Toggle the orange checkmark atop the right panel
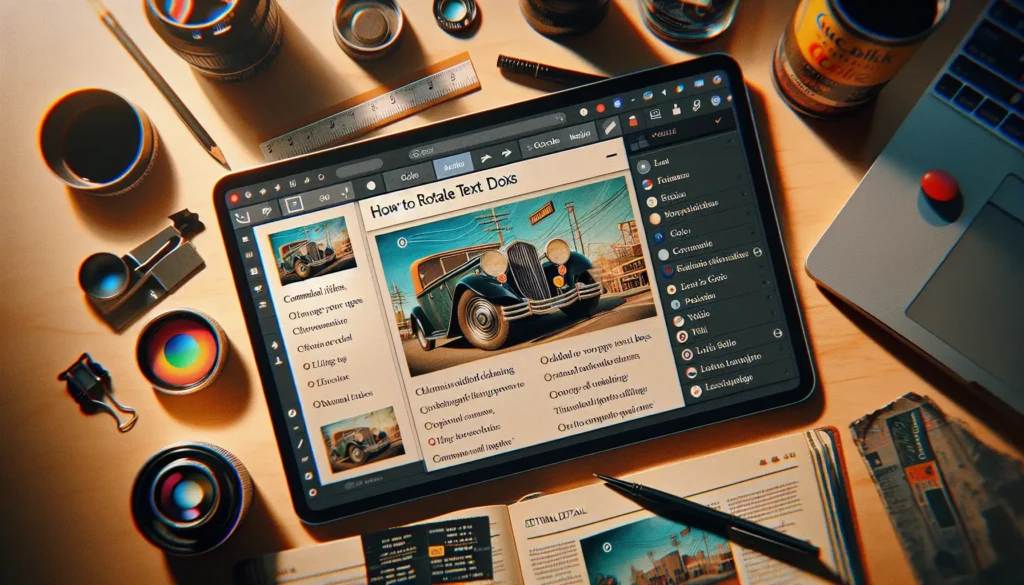Image resolution: width=1024 pixels, height=585 pixels. click(x=717, y=120)
